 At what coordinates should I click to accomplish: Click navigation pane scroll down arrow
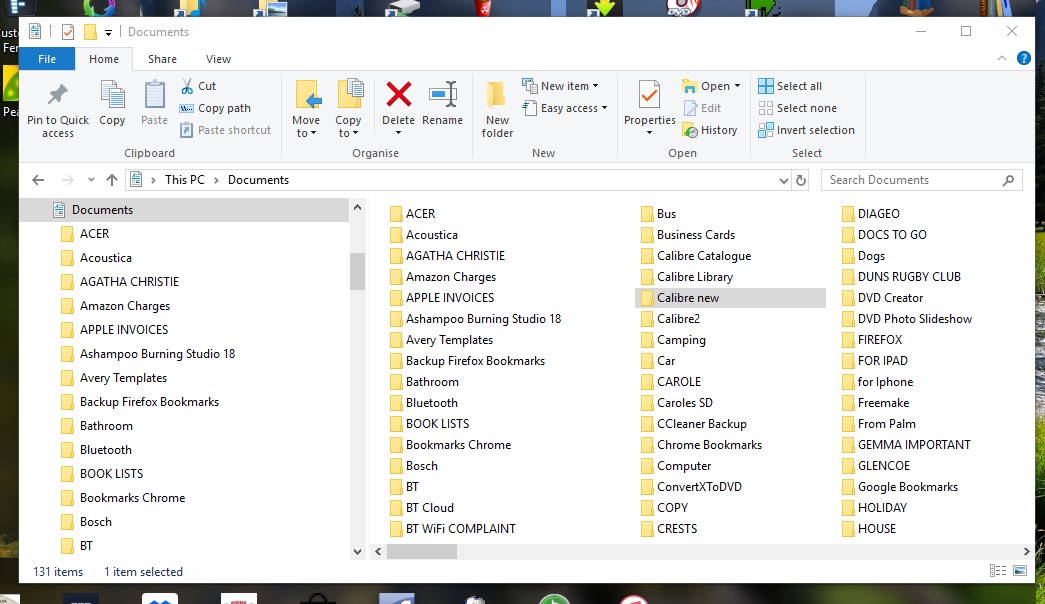tap(357, 551)
